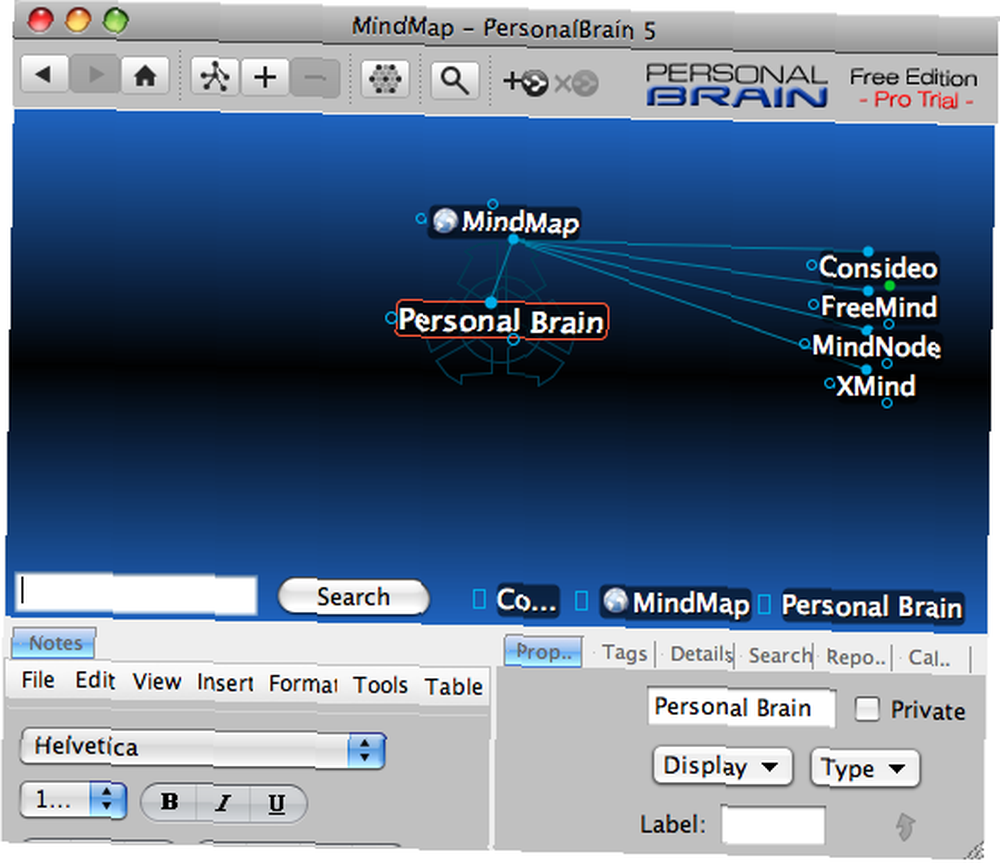Toggle italic formatting
This screenshot has height=863, width=1000.
223,802
